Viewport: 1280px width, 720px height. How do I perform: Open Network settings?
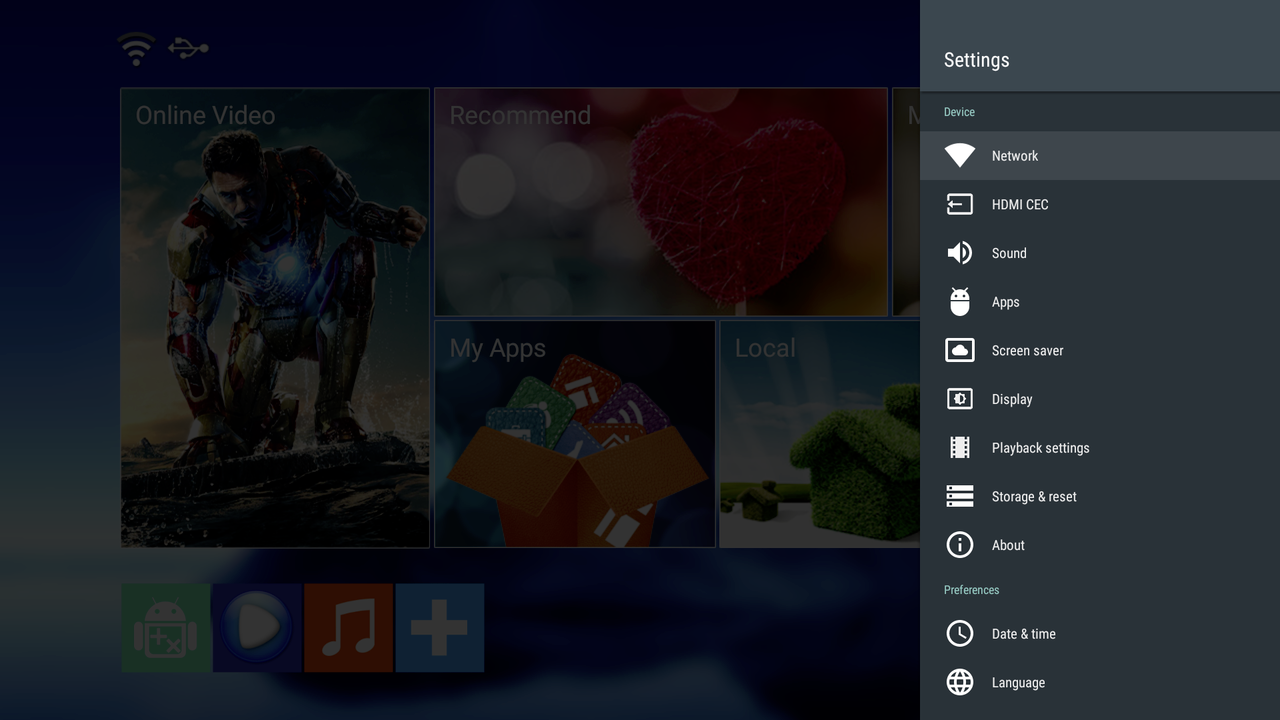tap(1100, 155)
